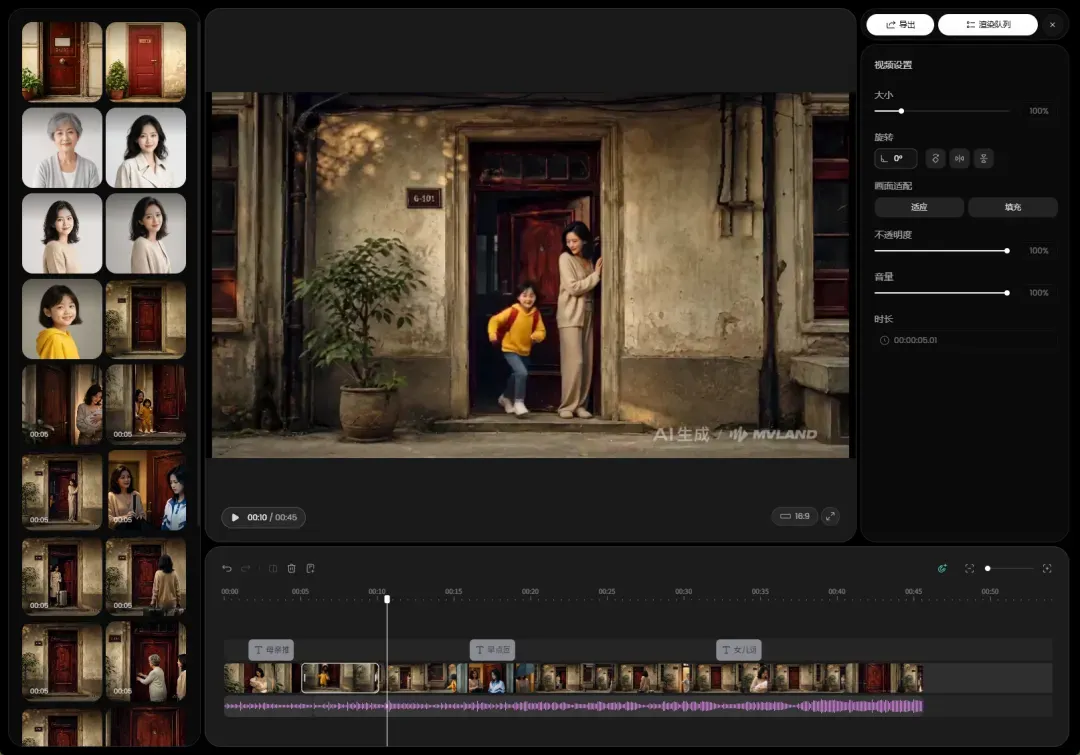Screen dimensions: 1080x755
Task: Click the trash delete icon above timeline
Action: 291,568
